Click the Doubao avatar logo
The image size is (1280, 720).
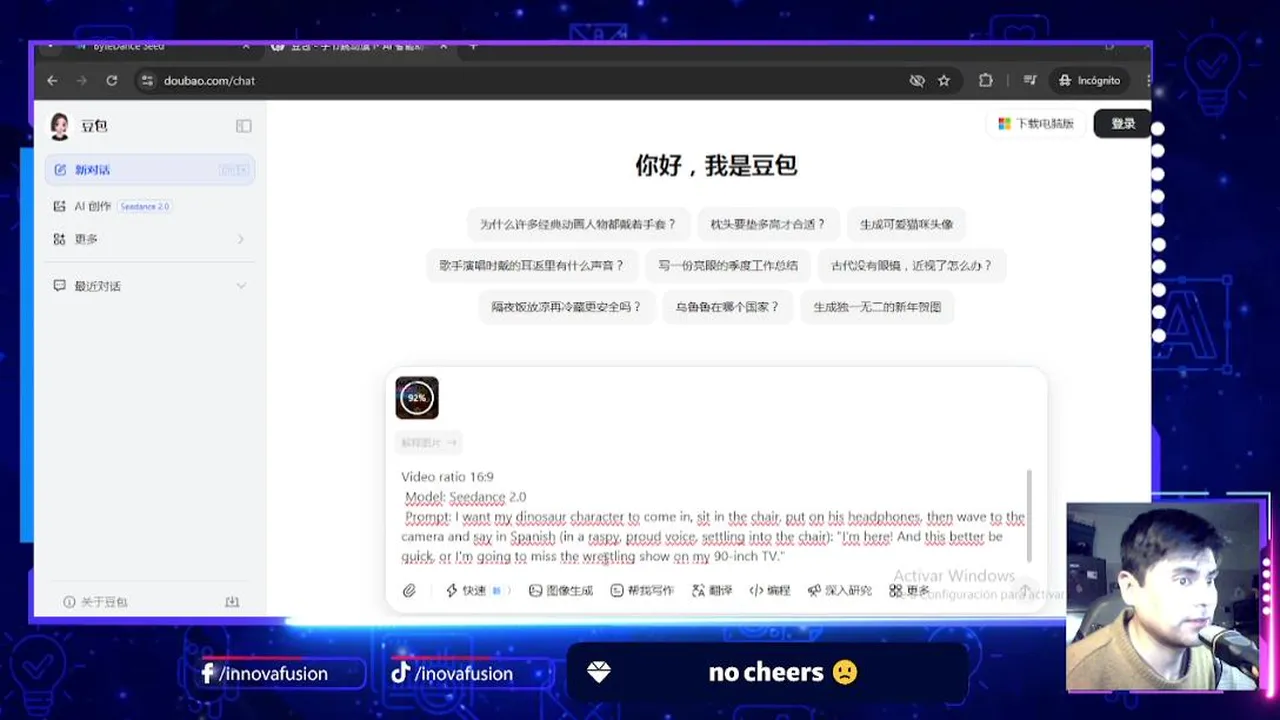[60, 126]
